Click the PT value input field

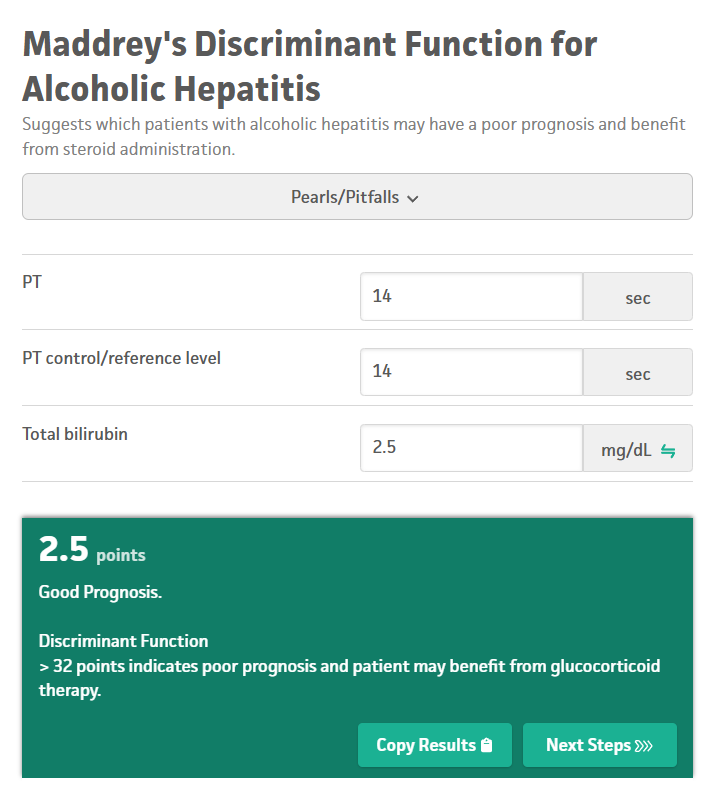471,297
